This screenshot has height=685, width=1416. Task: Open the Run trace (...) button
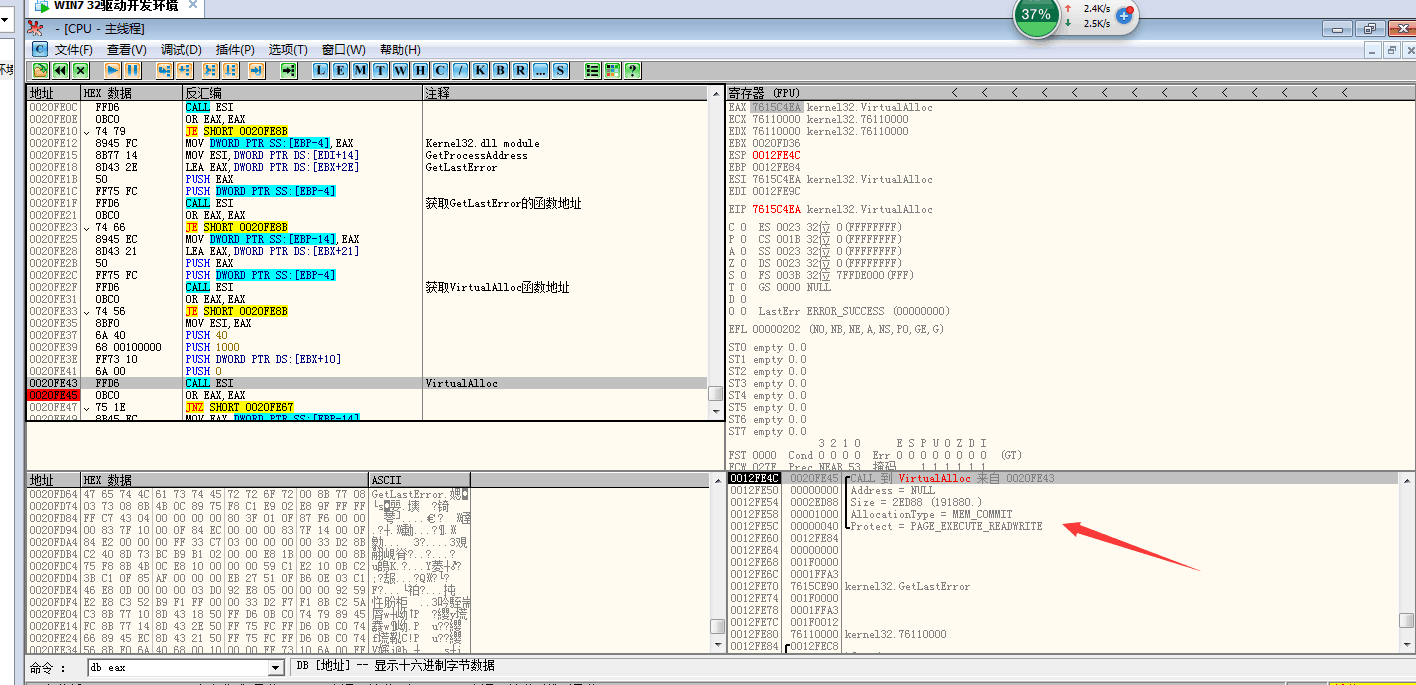click(541, 70)
